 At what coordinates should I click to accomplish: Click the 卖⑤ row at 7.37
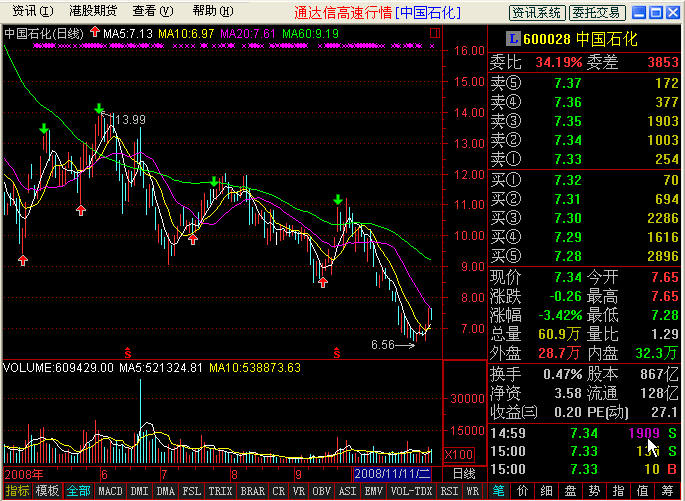[x=584, y=83]
